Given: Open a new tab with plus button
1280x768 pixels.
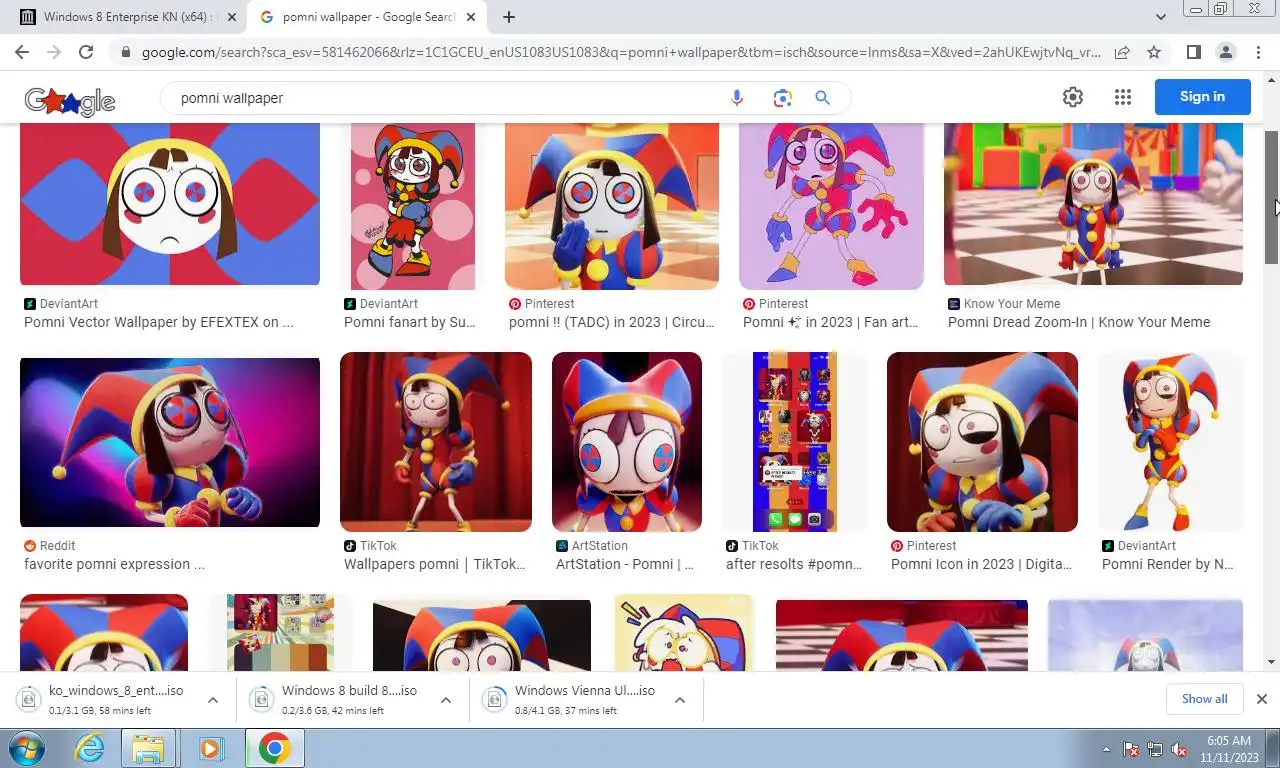Looking at the screenshot, I should [509, 17].
